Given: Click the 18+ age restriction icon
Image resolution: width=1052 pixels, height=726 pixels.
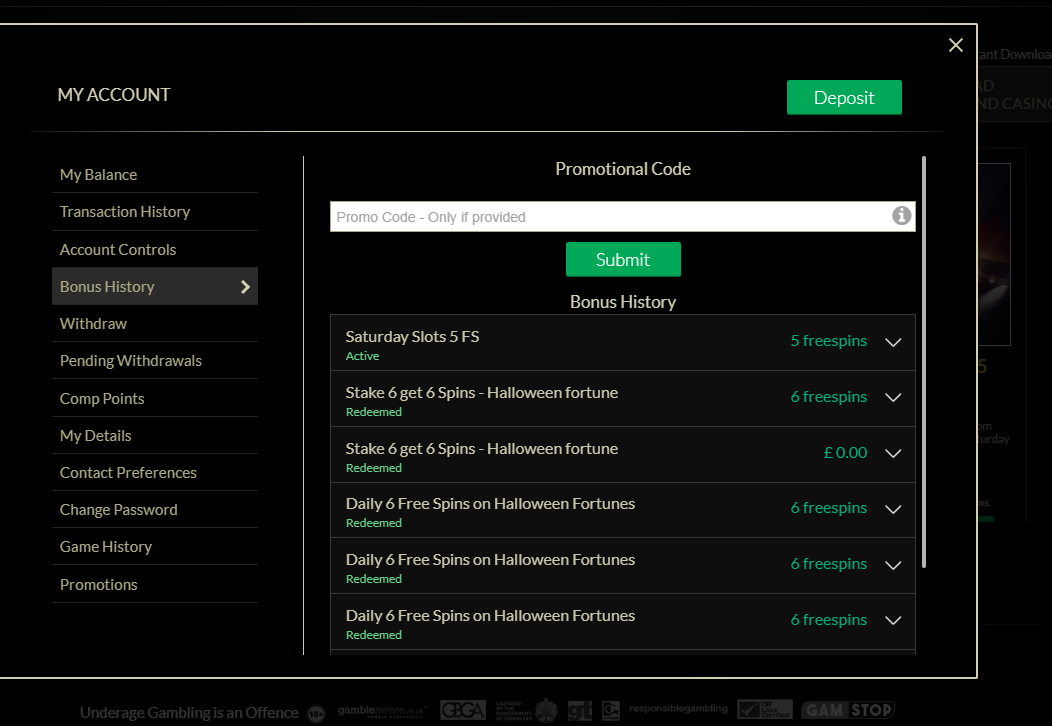Looking at the screenshot, I should point(317,713).
